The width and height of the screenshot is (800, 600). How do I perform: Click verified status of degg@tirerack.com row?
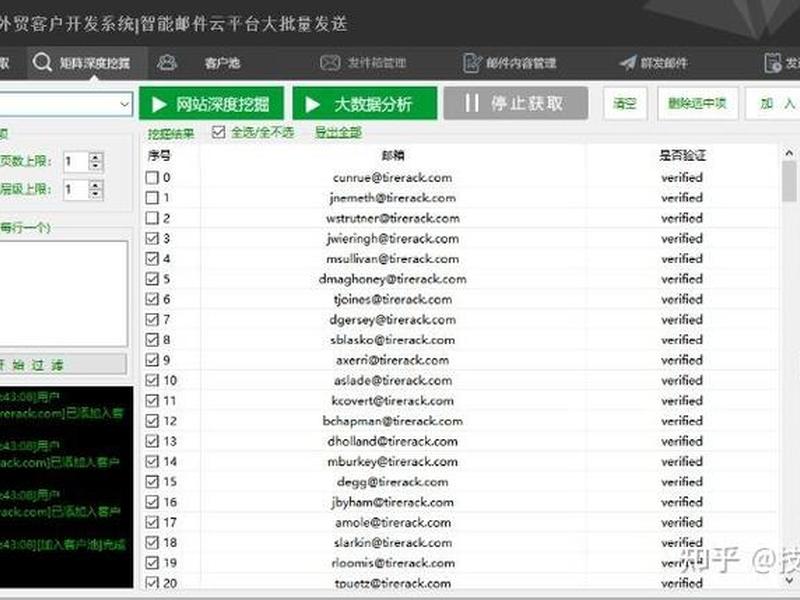click(682, 482)
